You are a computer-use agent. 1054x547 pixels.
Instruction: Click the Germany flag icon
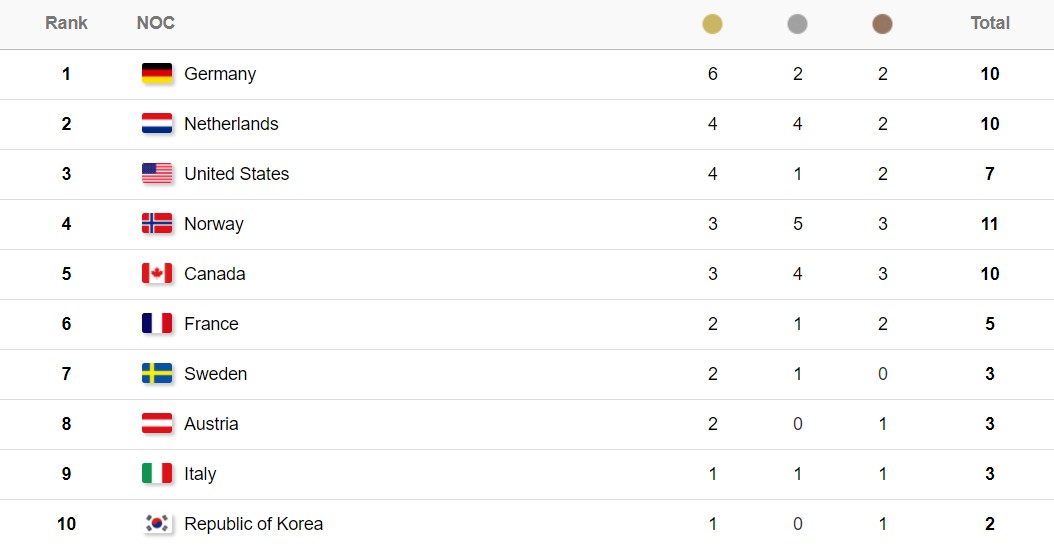click(x=157, y=74)
